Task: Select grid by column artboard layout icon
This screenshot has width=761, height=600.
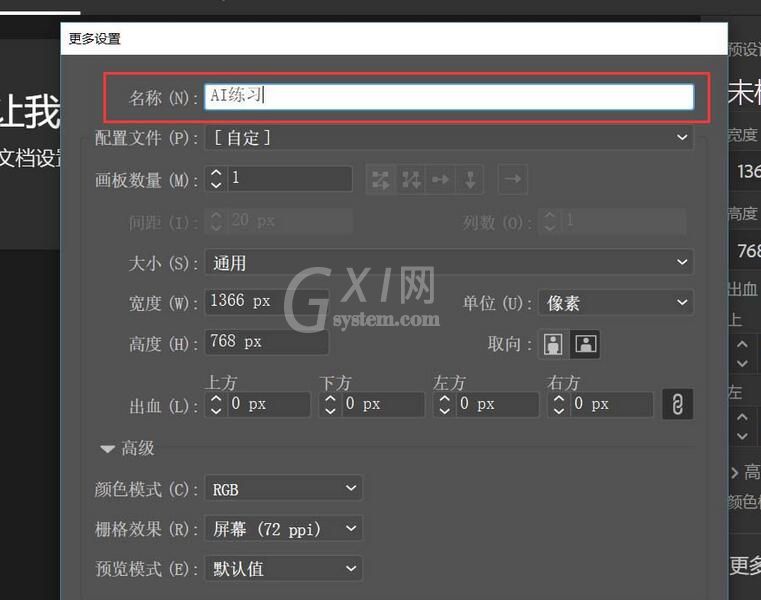Action: [411, 180]
